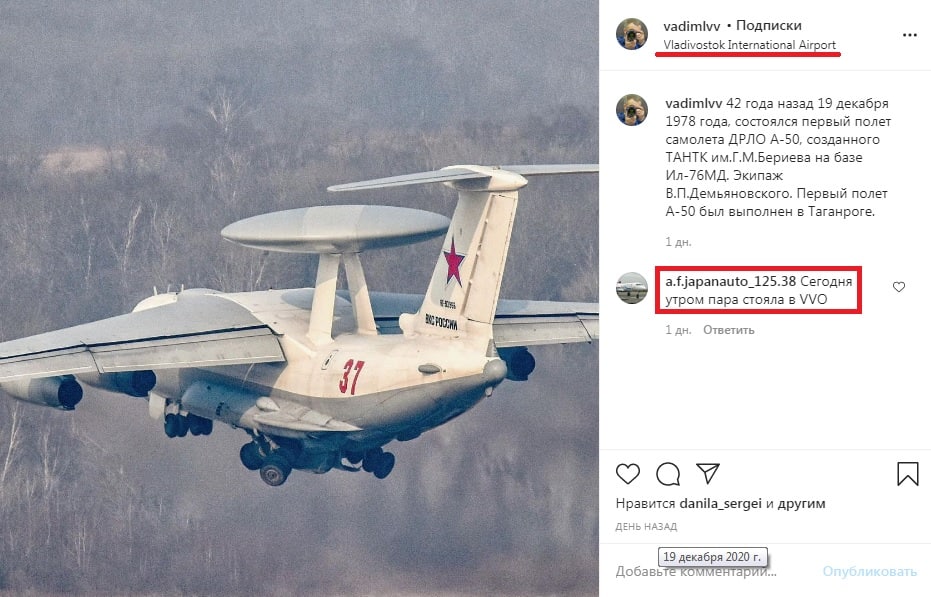931x597 pixels.
Task: Reply to comment with Ответить
Action: coord(729,330)
